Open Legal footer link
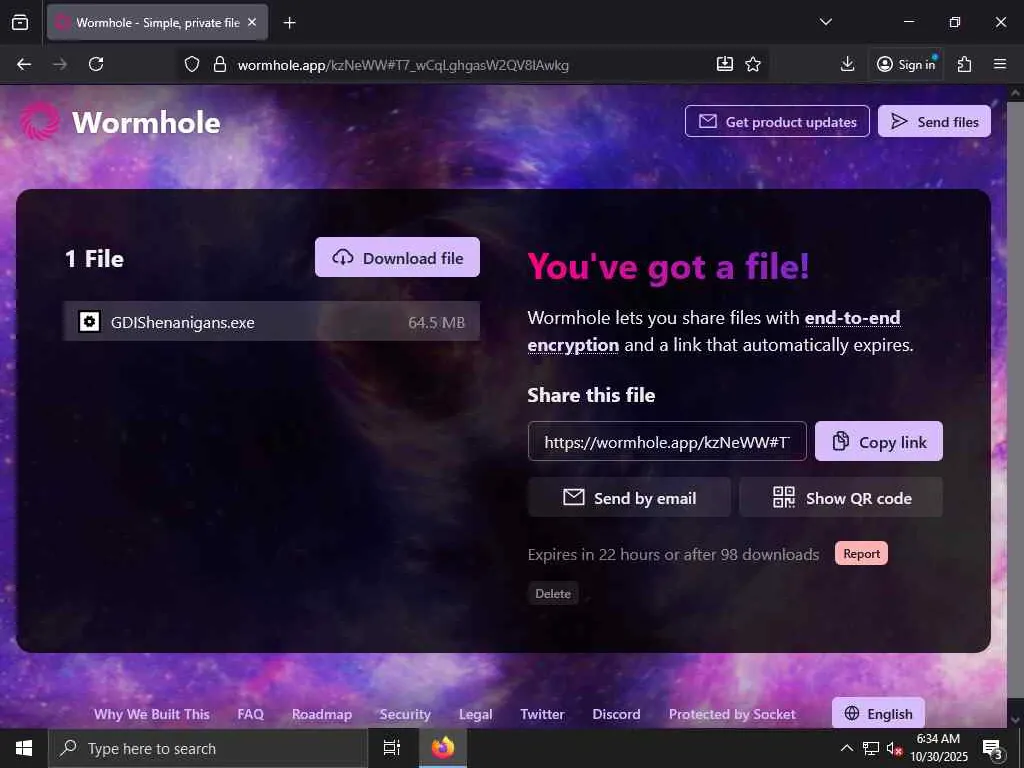 point(475,714)
